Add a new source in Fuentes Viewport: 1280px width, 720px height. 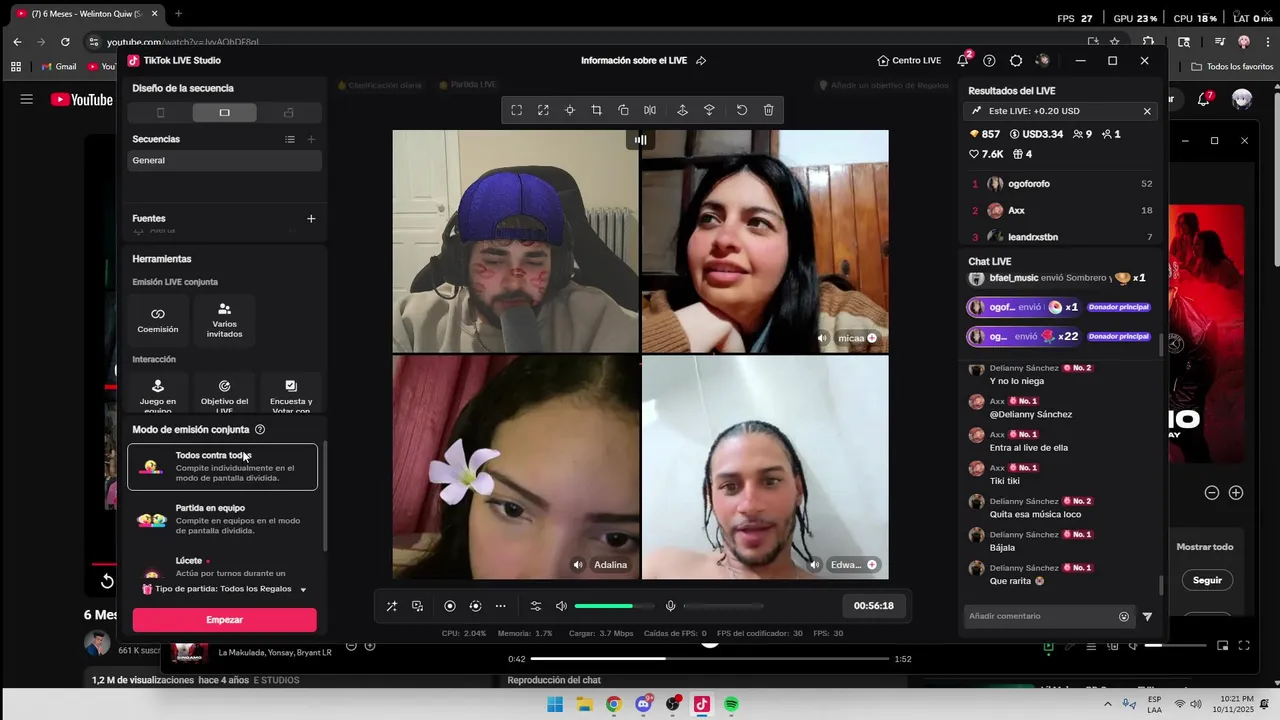click(311, 218)
